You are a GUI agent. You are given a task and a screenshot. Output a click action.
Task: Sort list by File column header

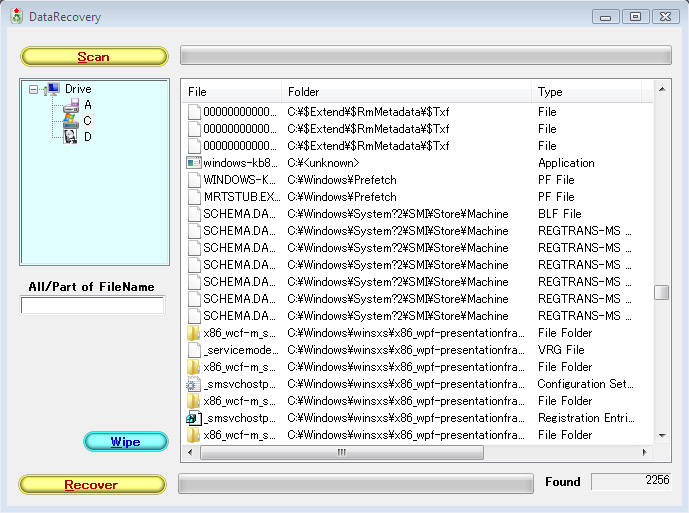pos(232,92)
